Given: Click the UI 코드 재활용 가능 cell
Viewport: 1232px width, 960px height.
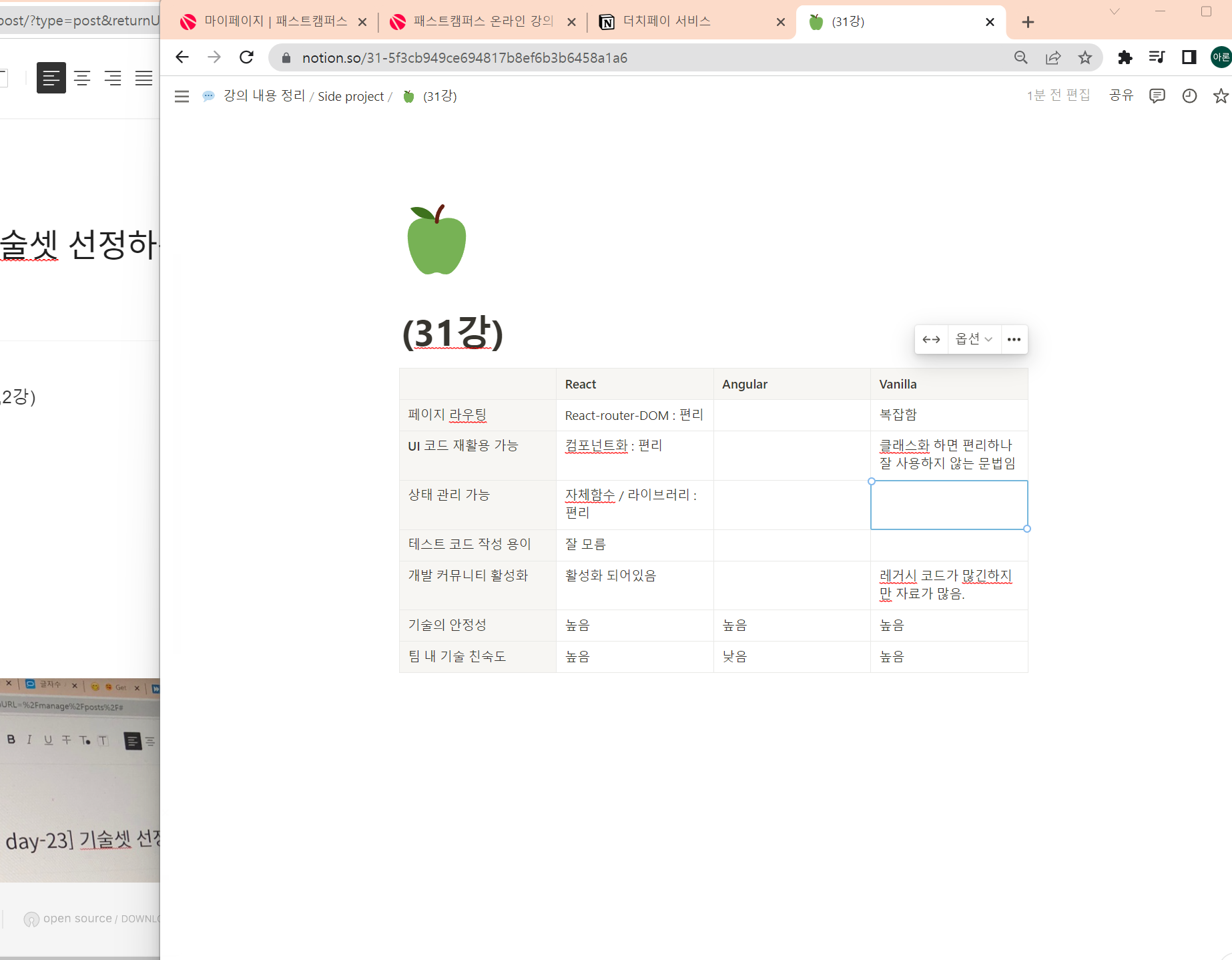Looking at the screenshot, I should tap(478, 455).
